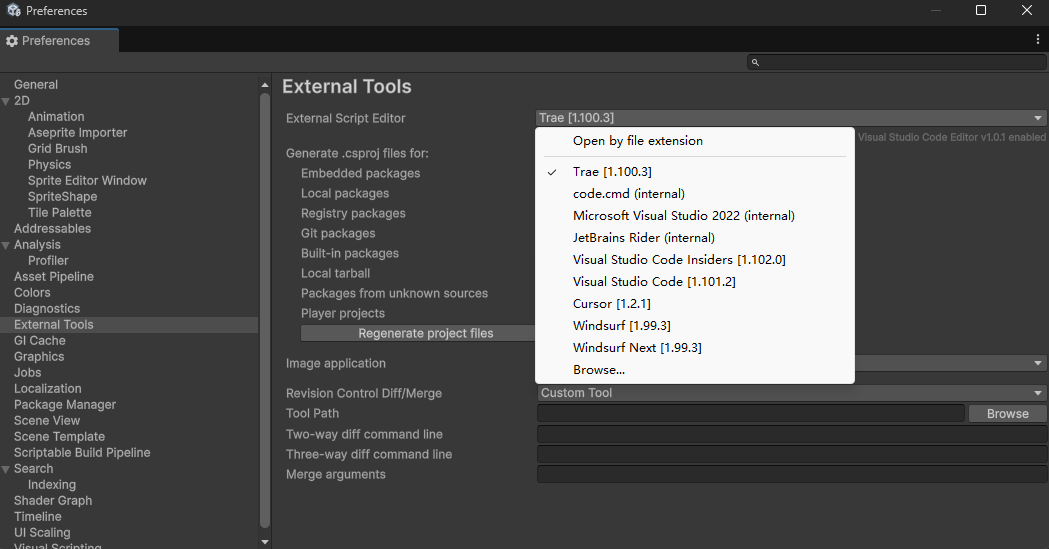Open Jobs preferences
The width and height of the screenshot is (1049, 549).
pos(27,373)
